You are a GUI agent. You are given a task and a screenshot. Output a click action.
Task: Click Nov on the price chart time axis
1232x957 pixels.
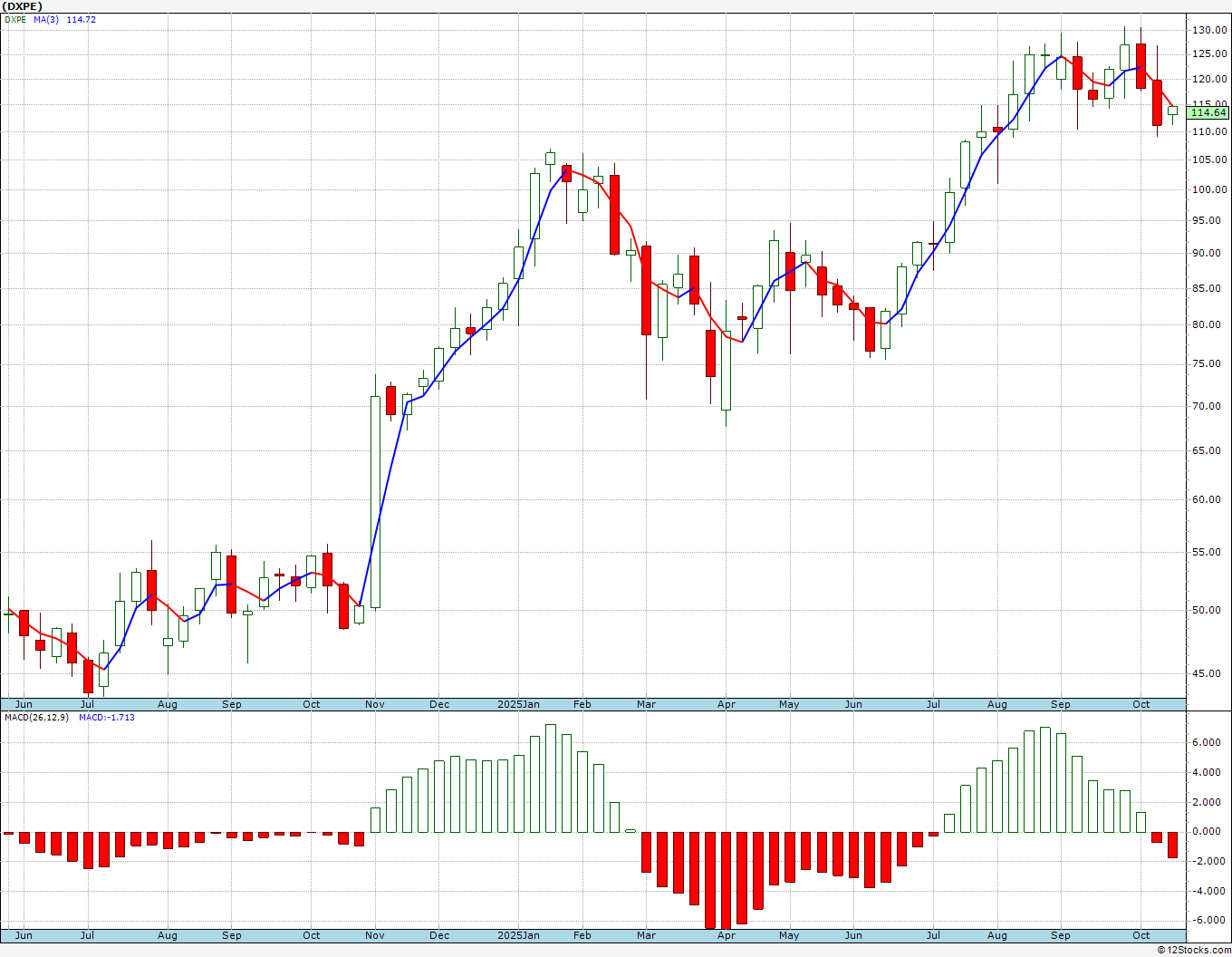tap(375, 704)
